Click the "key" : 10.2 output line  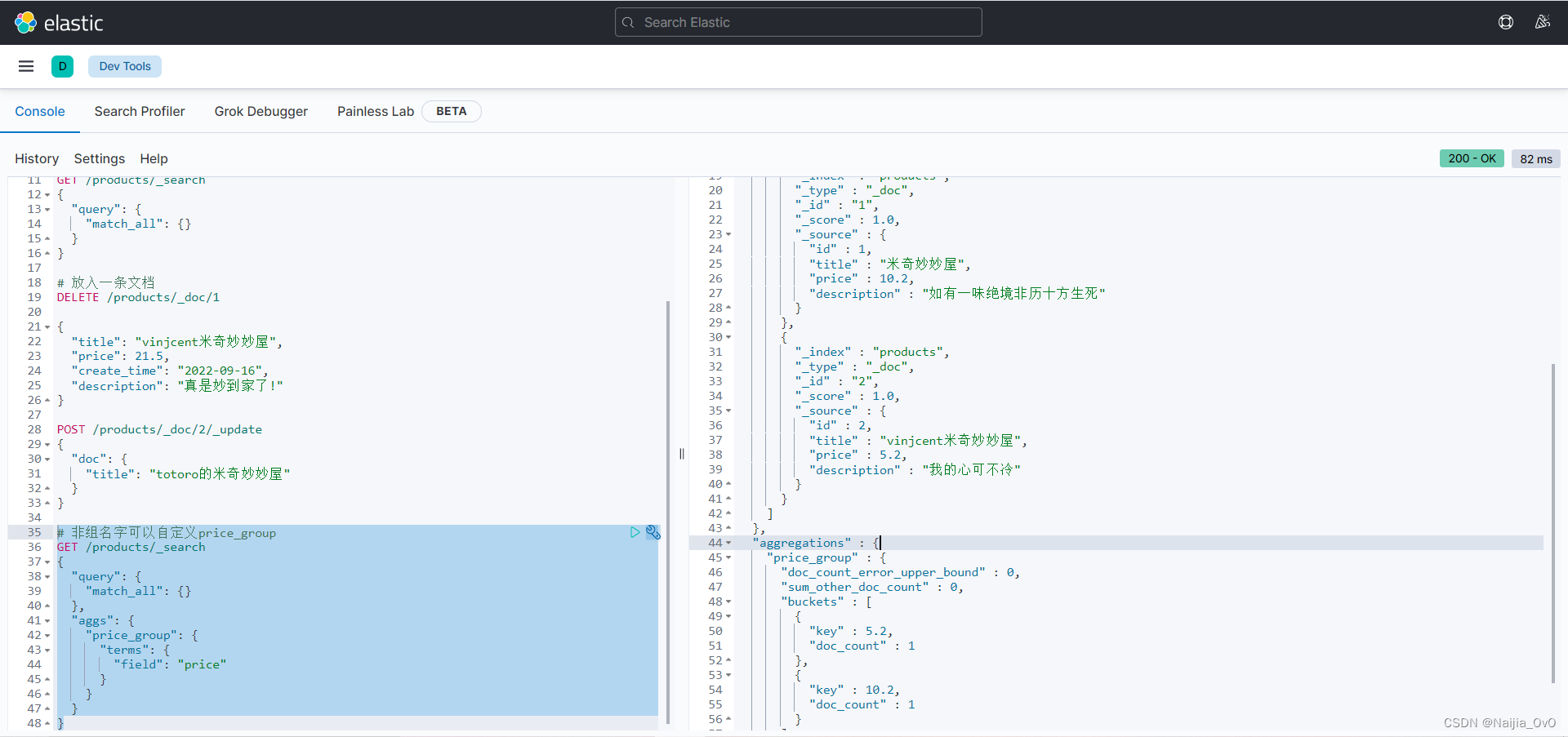pos(854,690)
